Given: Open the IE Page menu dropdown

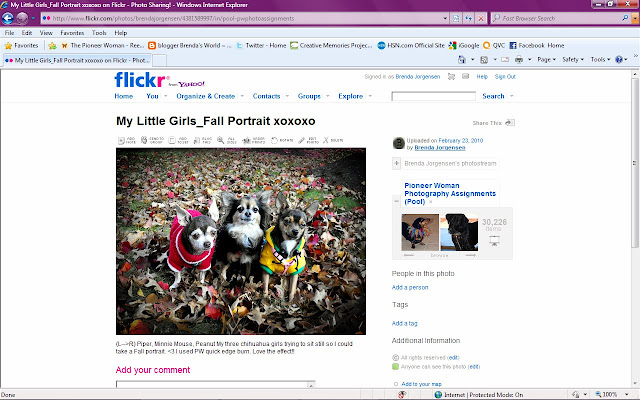Looking at the screenshot, I should pos(547,60).
